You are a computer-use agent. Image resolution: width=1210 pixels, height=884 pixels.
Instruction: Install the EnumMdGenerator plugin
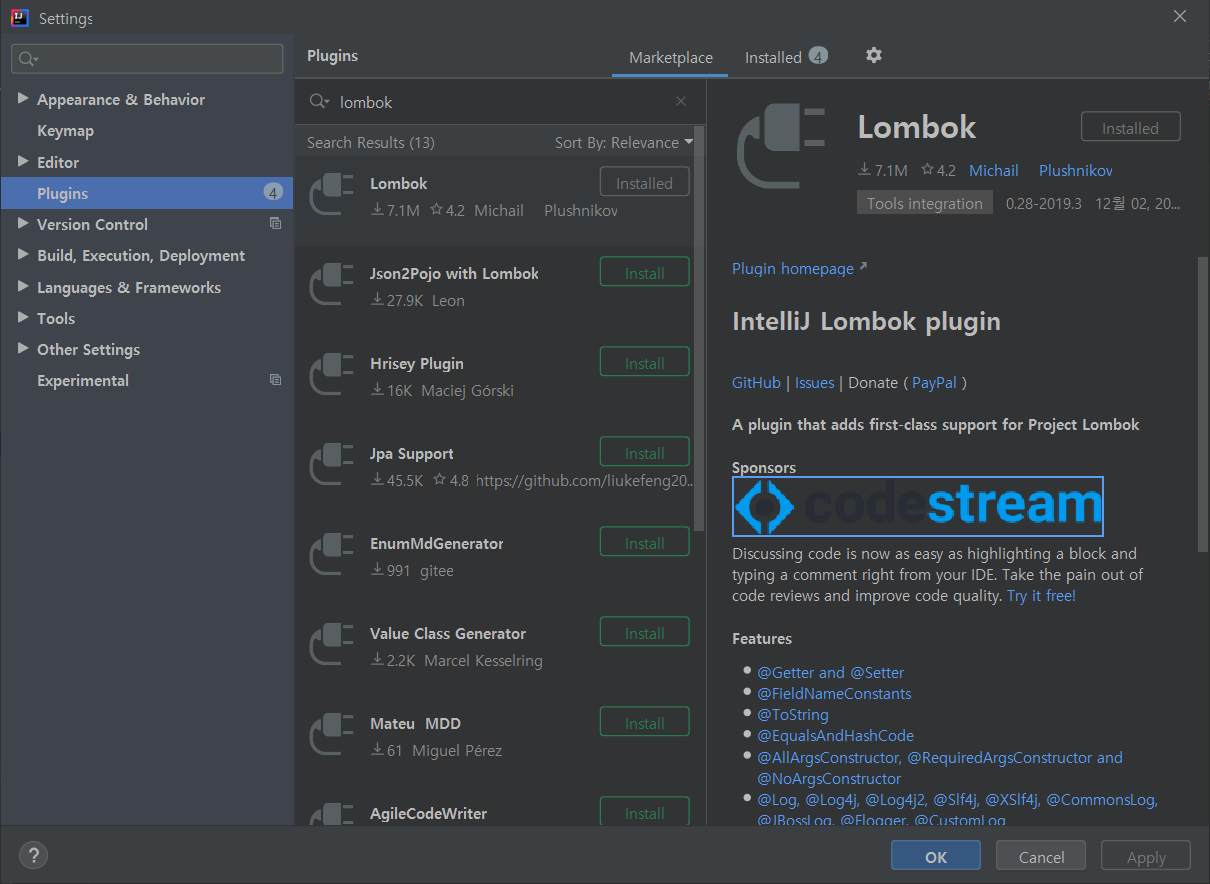pos(645,543)
